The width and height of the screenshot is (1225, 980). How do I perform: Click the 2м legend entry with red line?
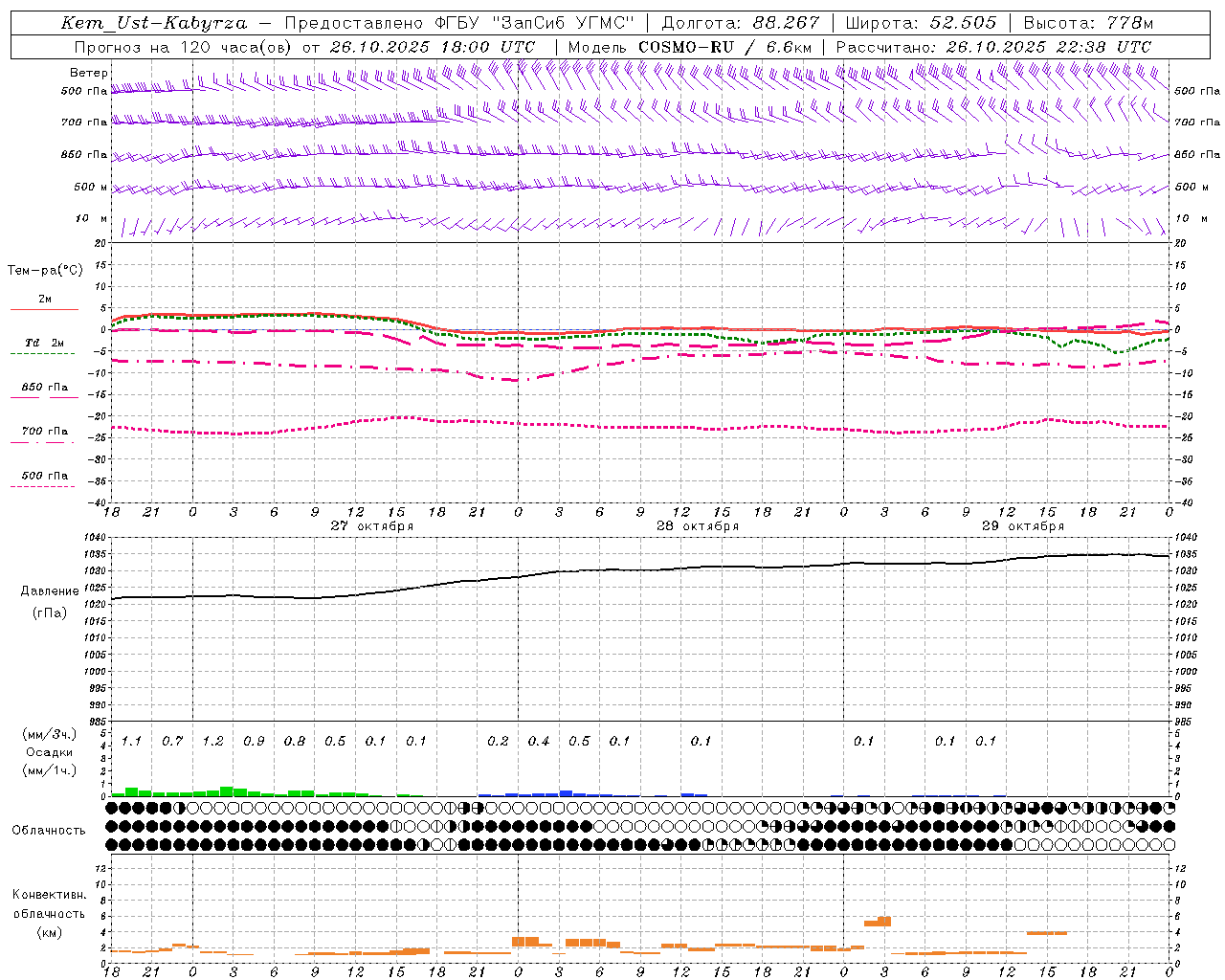click(x=44, y=302)
